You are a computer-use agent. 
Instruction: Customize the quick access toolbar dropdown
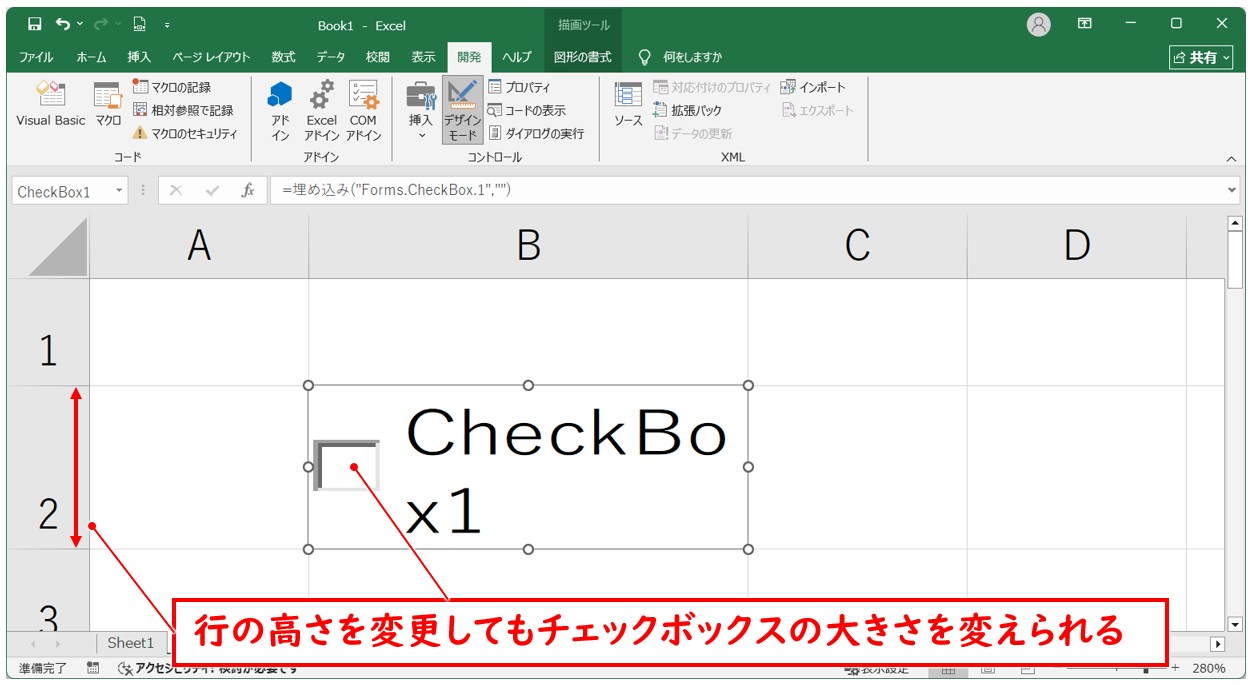point(167,25)
